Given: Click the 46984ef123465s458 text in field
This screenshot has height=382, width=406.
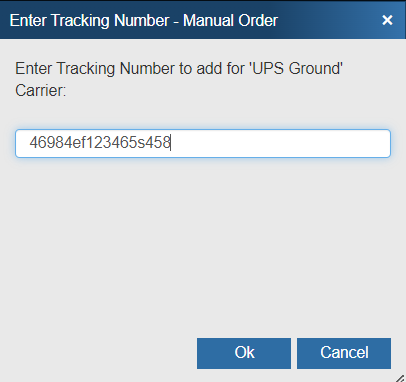Looking at the screenshot, I should point(100,143).
